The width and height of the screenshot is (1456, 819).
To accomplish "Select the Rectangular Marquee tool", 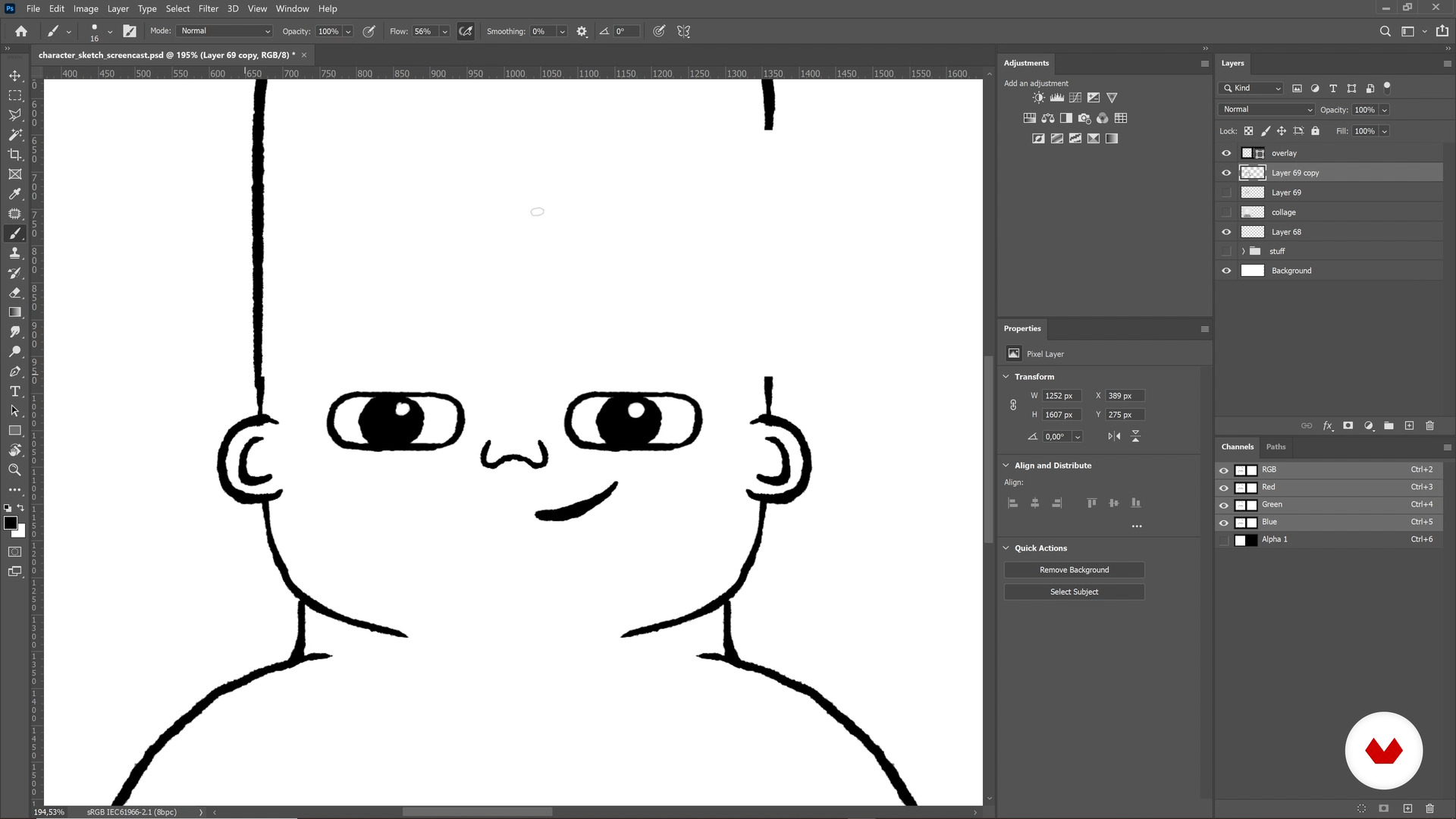I will pyautogui.click(x=14, y=96).
